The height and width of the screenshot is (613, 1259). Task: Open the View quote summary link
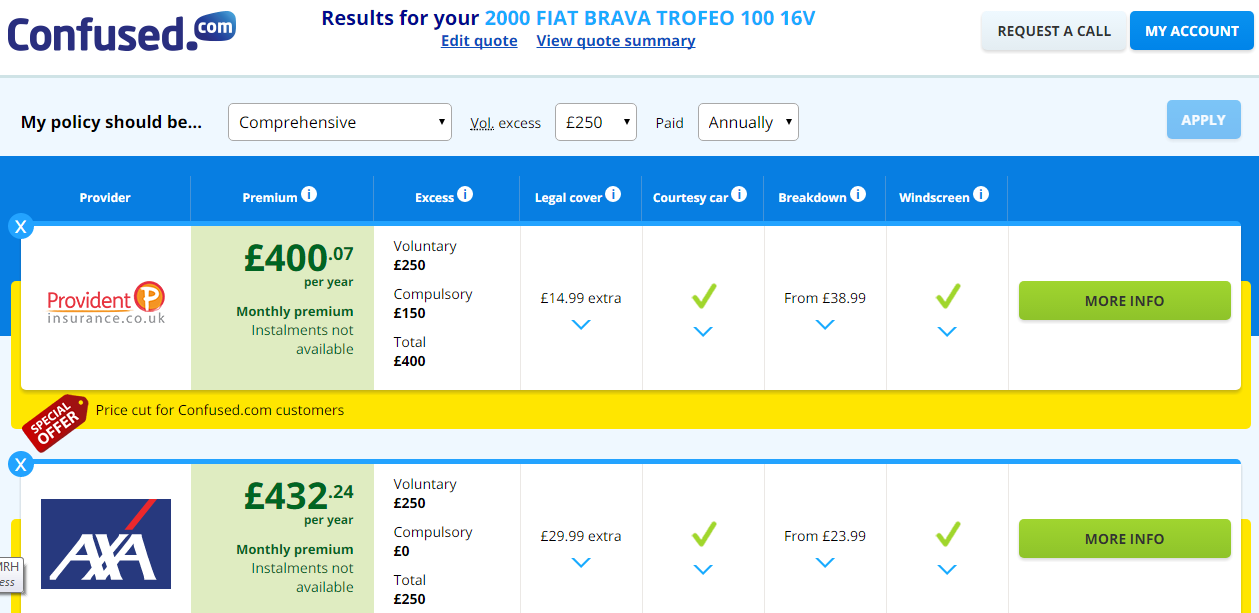pyautogui.click(x=616, y=41)
